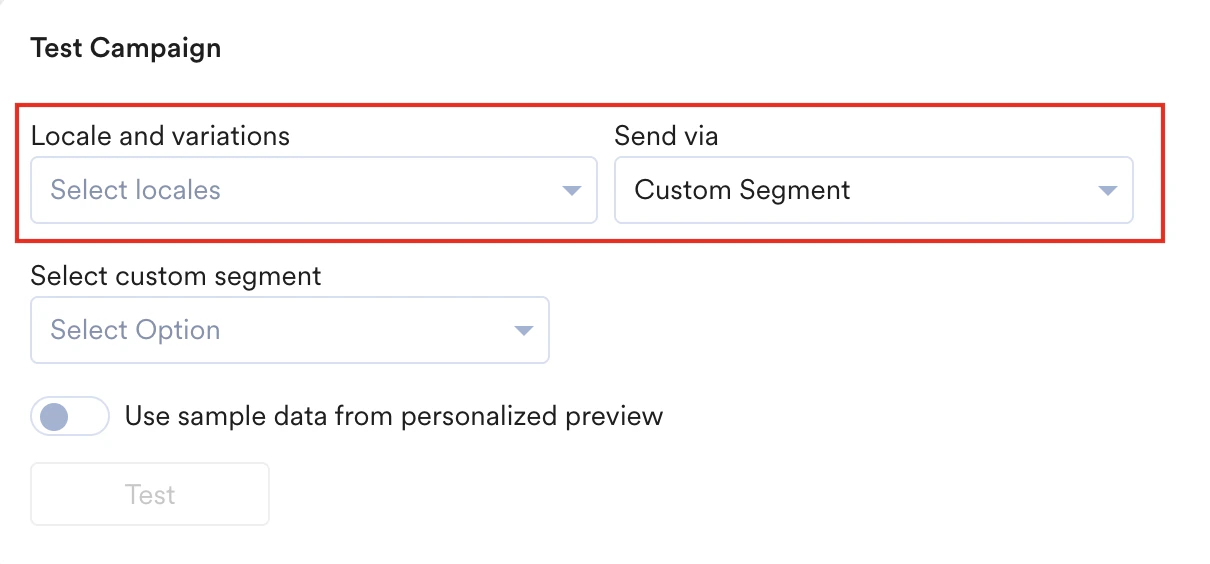Click the 'Send via' field label
This screenshot has width=1210, height=564.
[666, 136]
